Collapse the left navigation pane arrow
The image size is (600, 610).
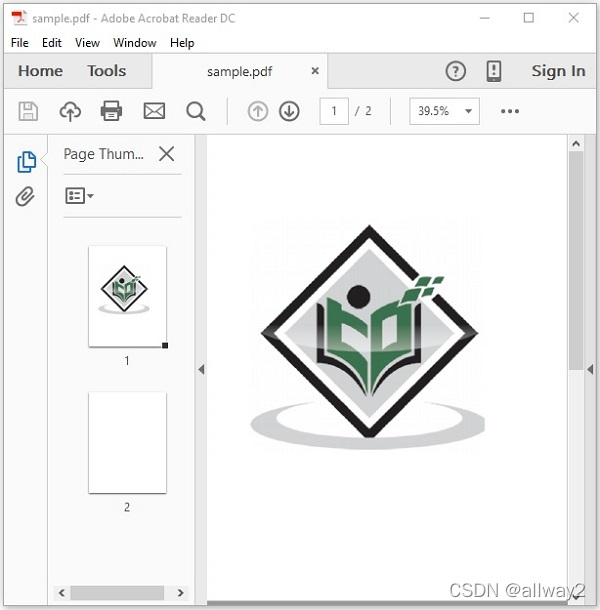point(201,369)
